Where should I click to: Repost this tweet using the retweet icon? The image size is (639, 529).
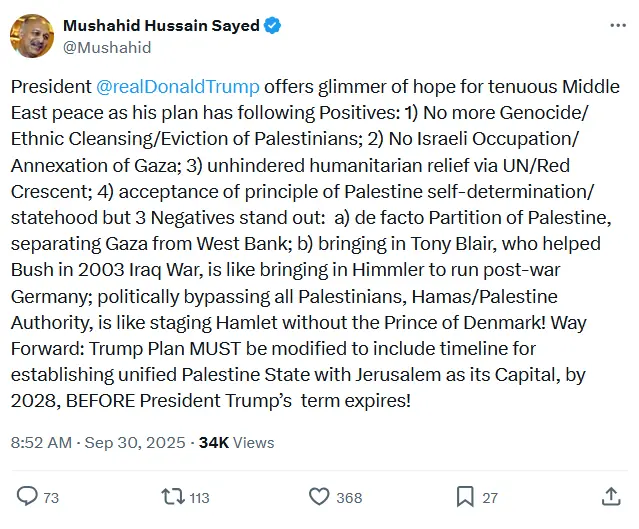coord(172,496)
